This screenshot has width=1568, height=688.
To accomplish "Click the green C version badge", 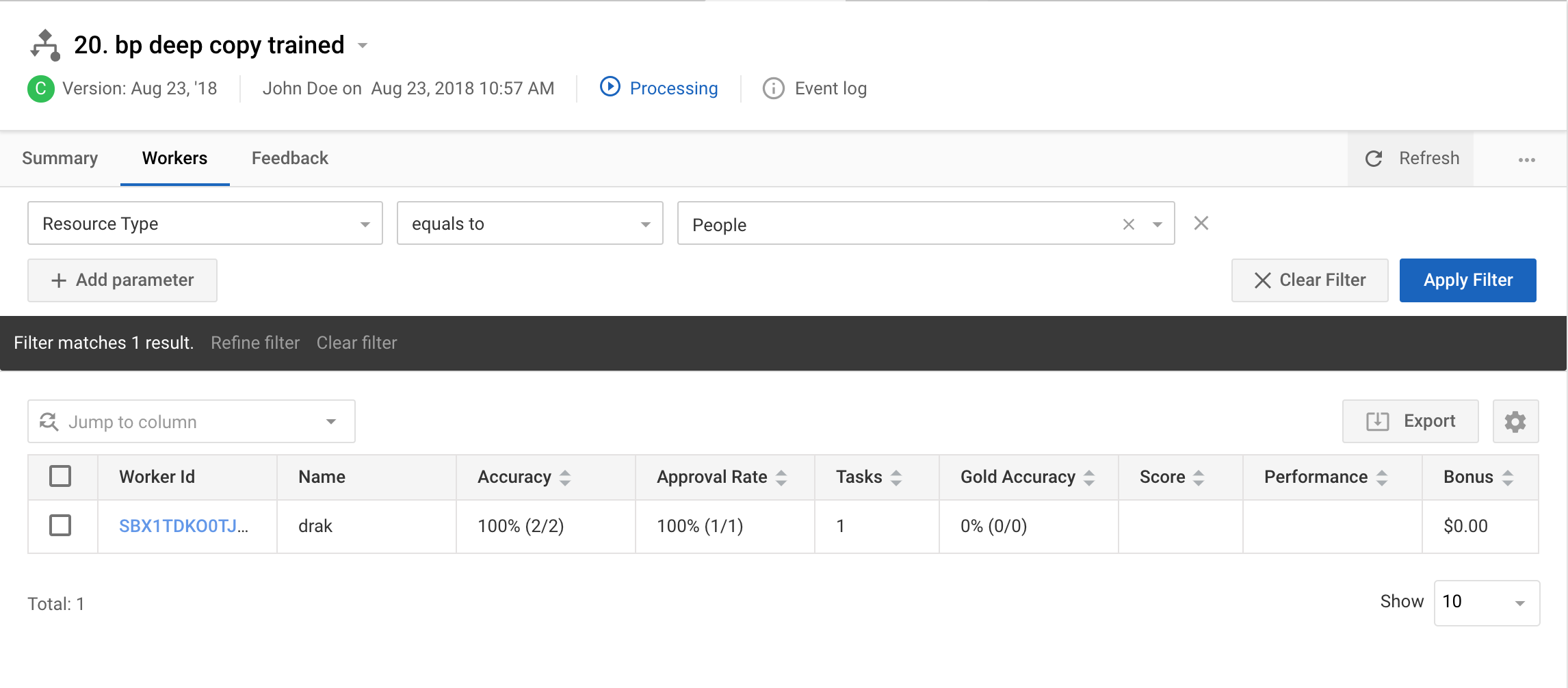I will (41, 88).
